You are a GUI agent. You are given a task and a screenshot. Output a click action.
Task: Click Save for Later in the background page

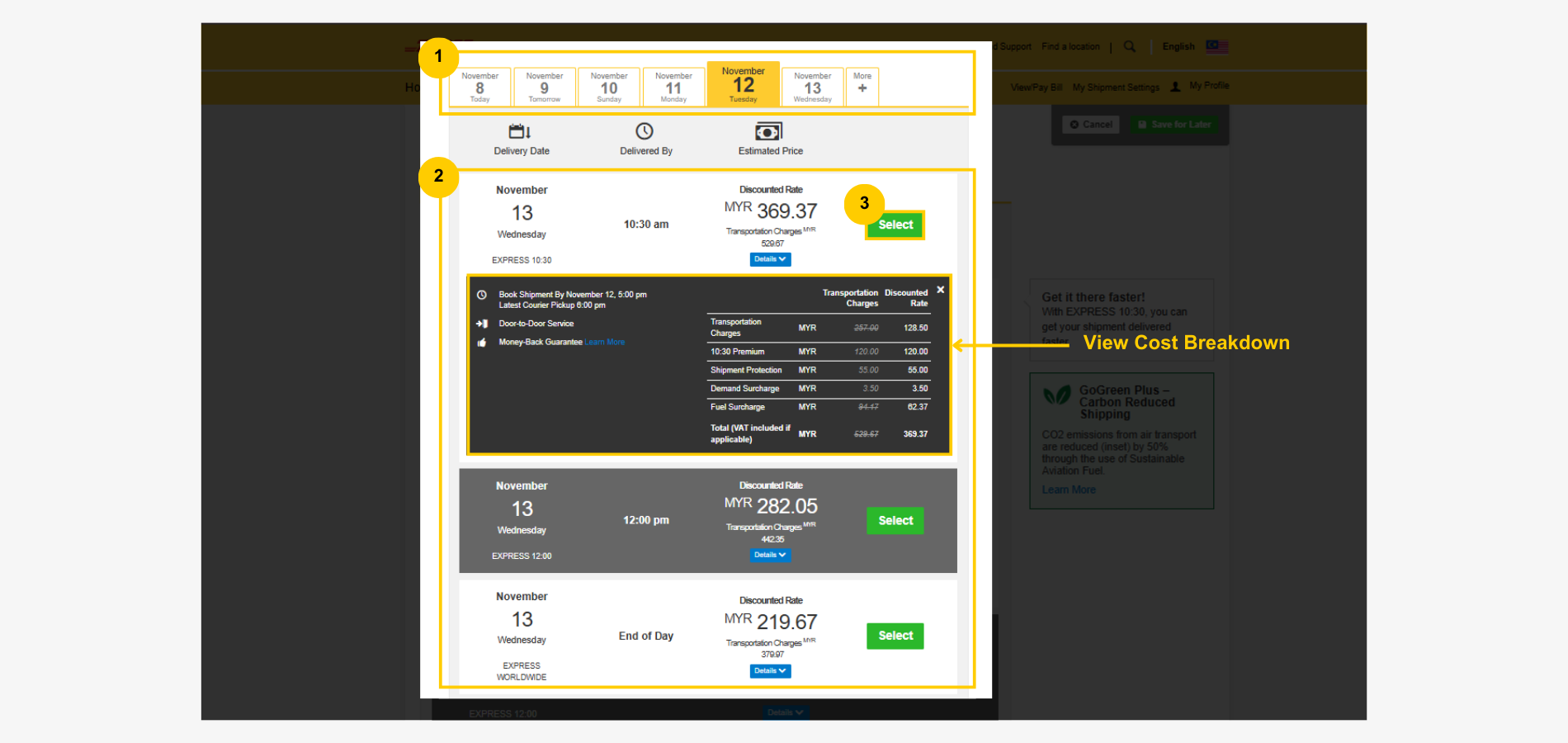click(x=1174, y=125)
